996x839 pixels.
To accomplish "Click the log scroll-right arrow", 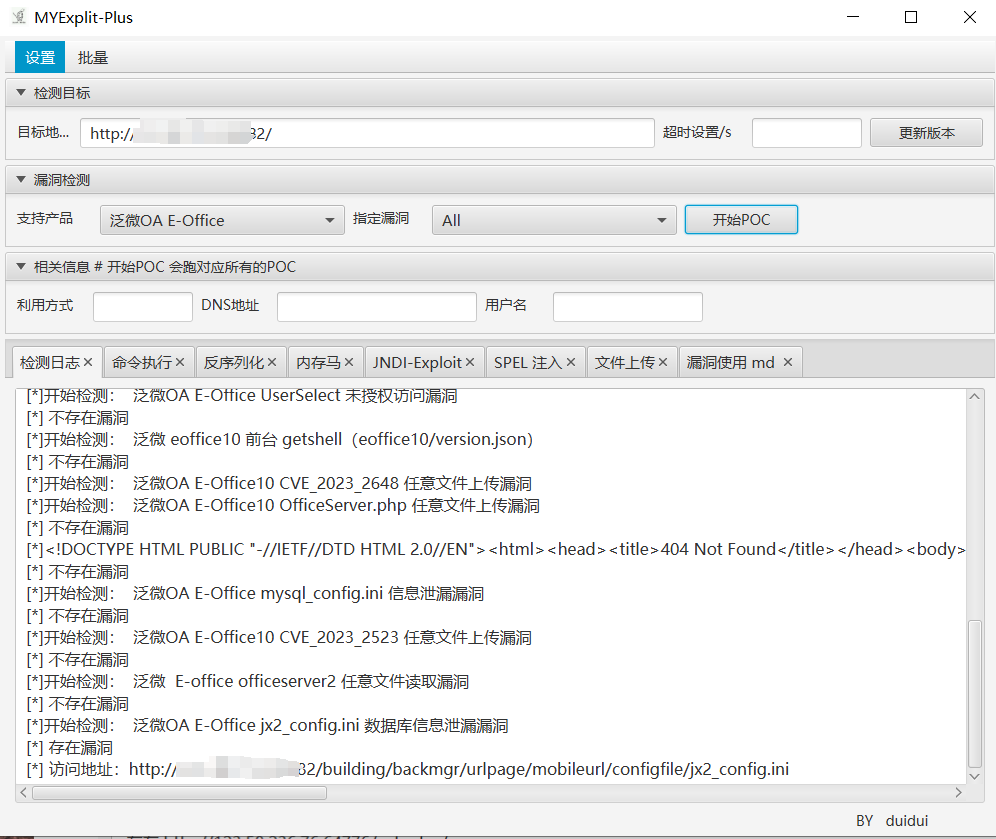I will point(959,793).
